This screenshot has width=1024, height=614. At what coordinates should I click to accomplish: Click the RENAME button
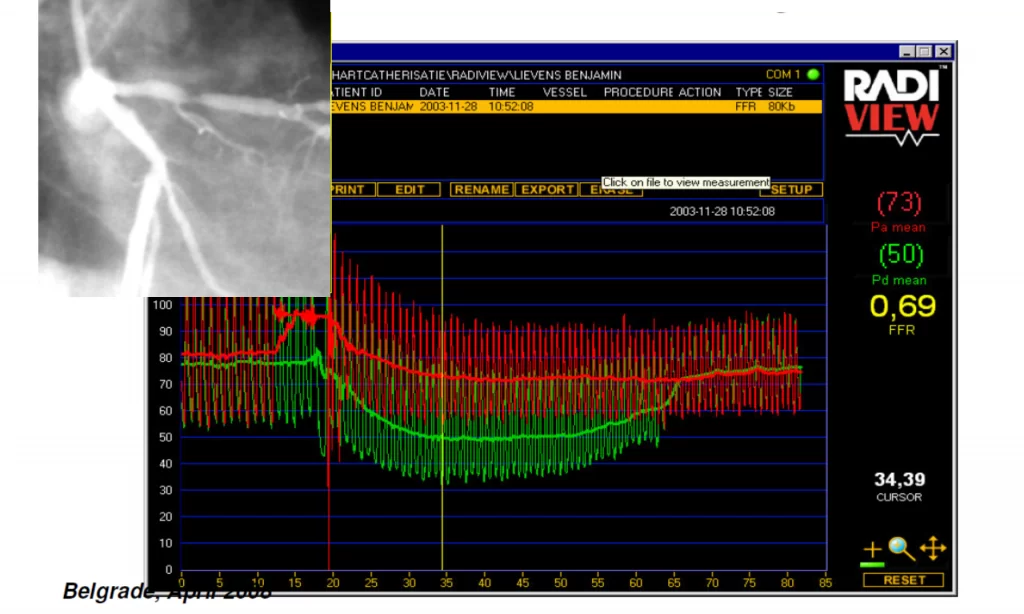(x=481, y=189)
